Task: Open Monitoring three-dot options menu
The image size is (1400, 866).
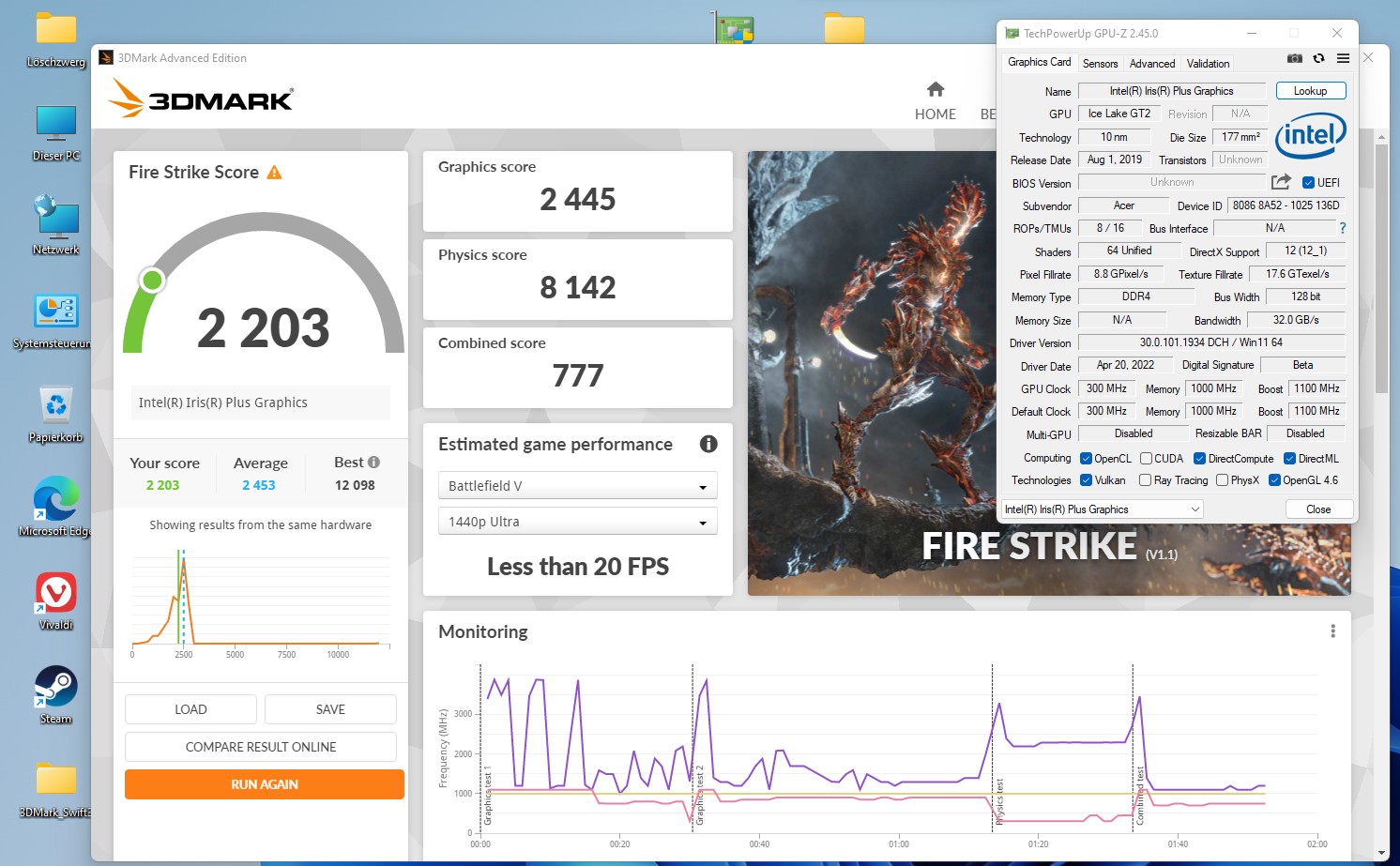Action: (x=1332, y=631)
